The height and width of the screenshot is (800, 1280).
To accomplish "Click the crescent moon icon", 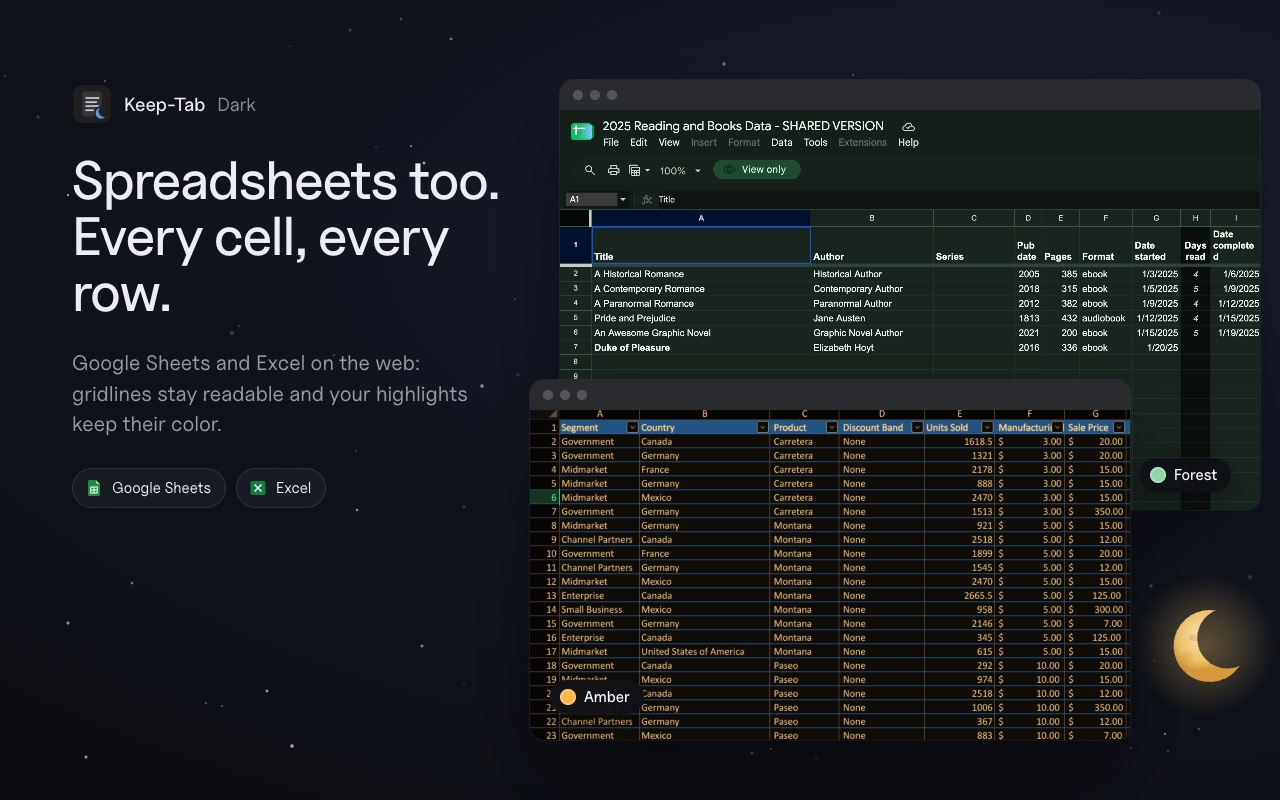I will point(1207,646).
